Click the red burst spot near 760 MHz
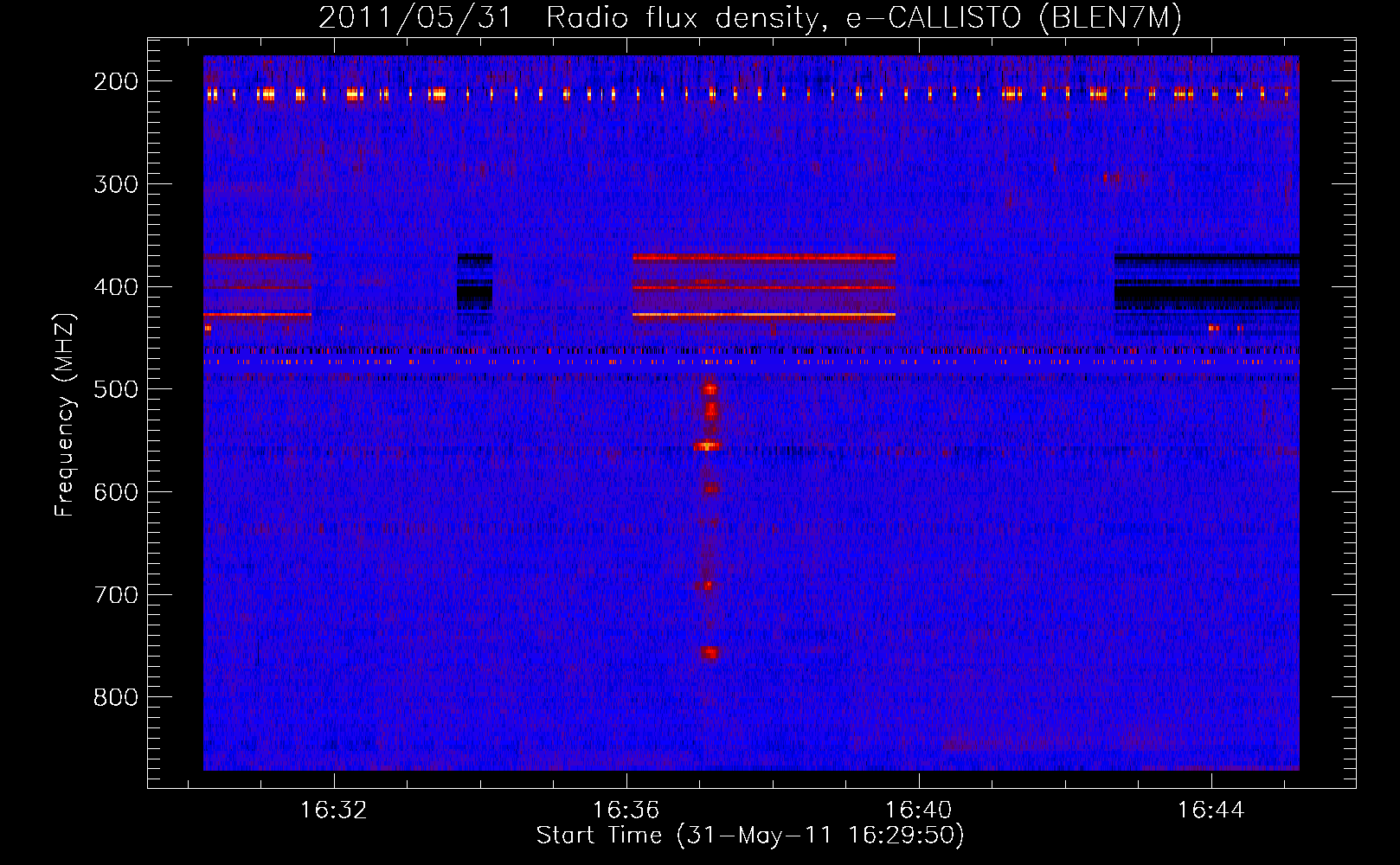Viewport: 1400px width, 865px height. (x=710, y=653)
